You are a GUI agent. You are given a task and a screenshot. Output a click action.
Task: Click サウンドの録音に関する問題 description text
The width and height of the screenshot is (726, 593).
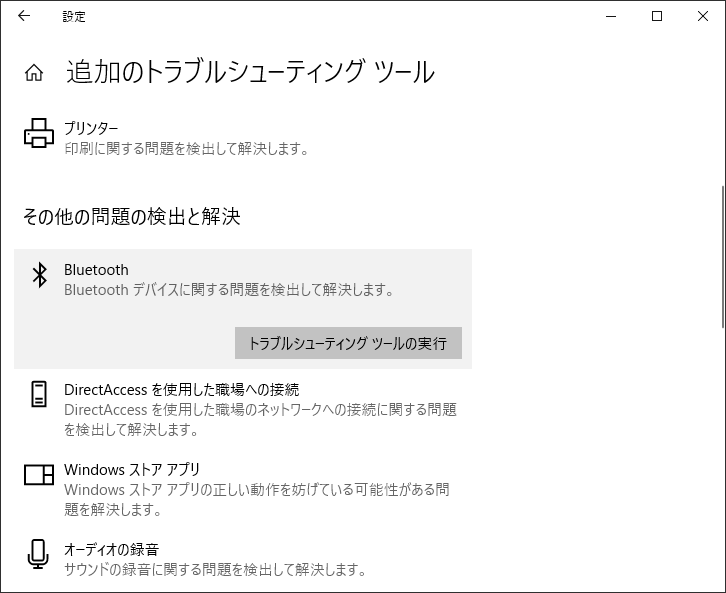click(215, 569)
